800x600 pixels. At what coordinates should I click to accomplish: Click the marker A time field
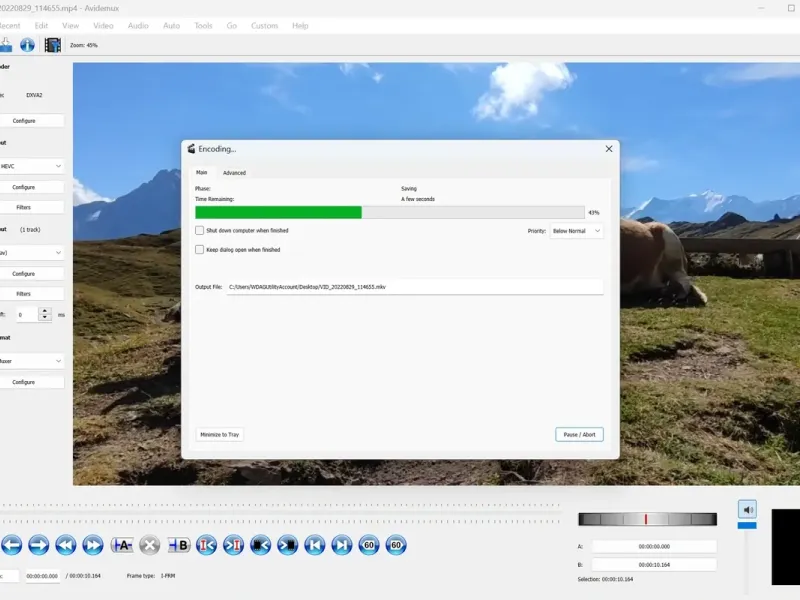[654, 546]
